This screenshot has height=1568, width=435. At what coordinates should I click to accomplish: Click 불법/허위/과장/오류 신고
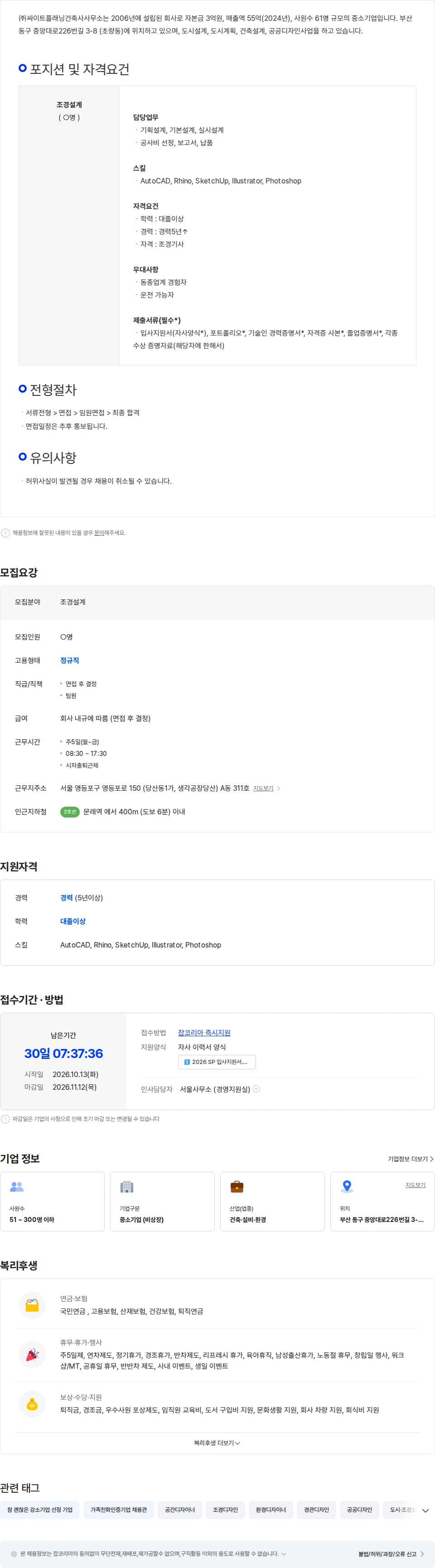click(x=391, y=1554)
